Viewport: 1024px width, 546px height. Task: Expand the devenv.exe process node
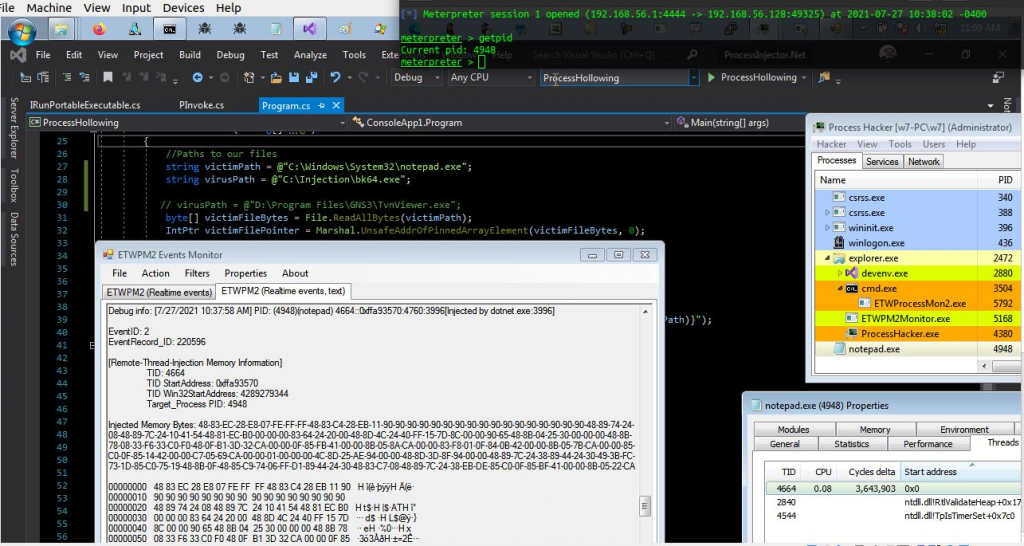839,273
